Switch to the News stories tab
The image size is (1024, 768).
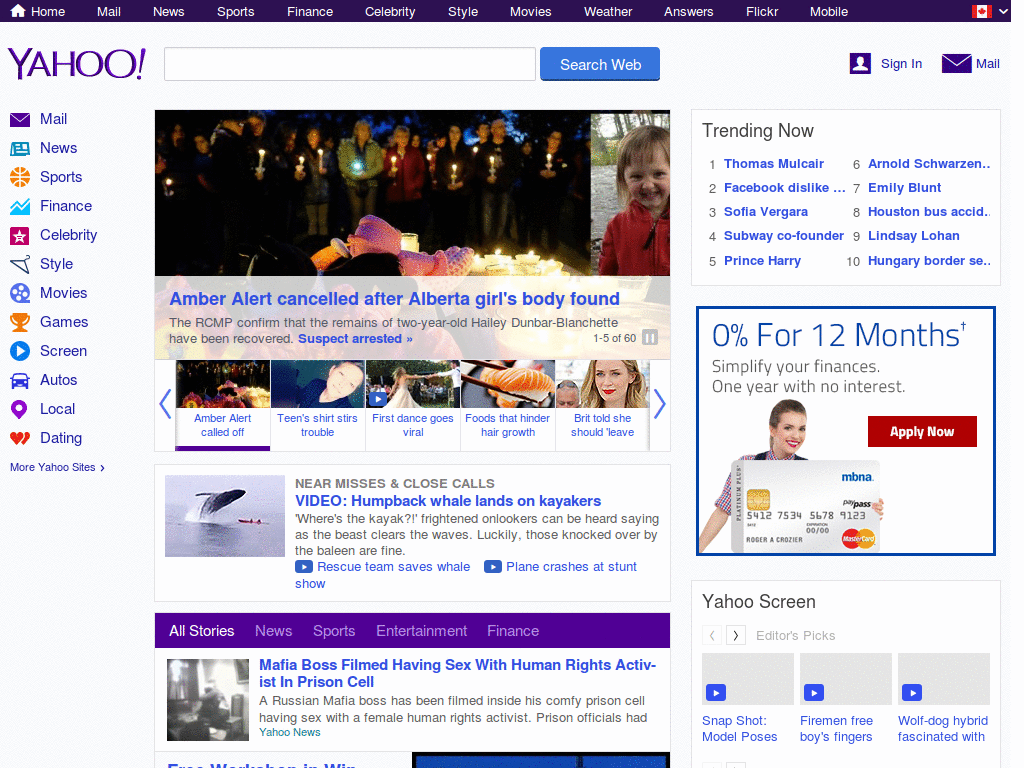(274, 631)
